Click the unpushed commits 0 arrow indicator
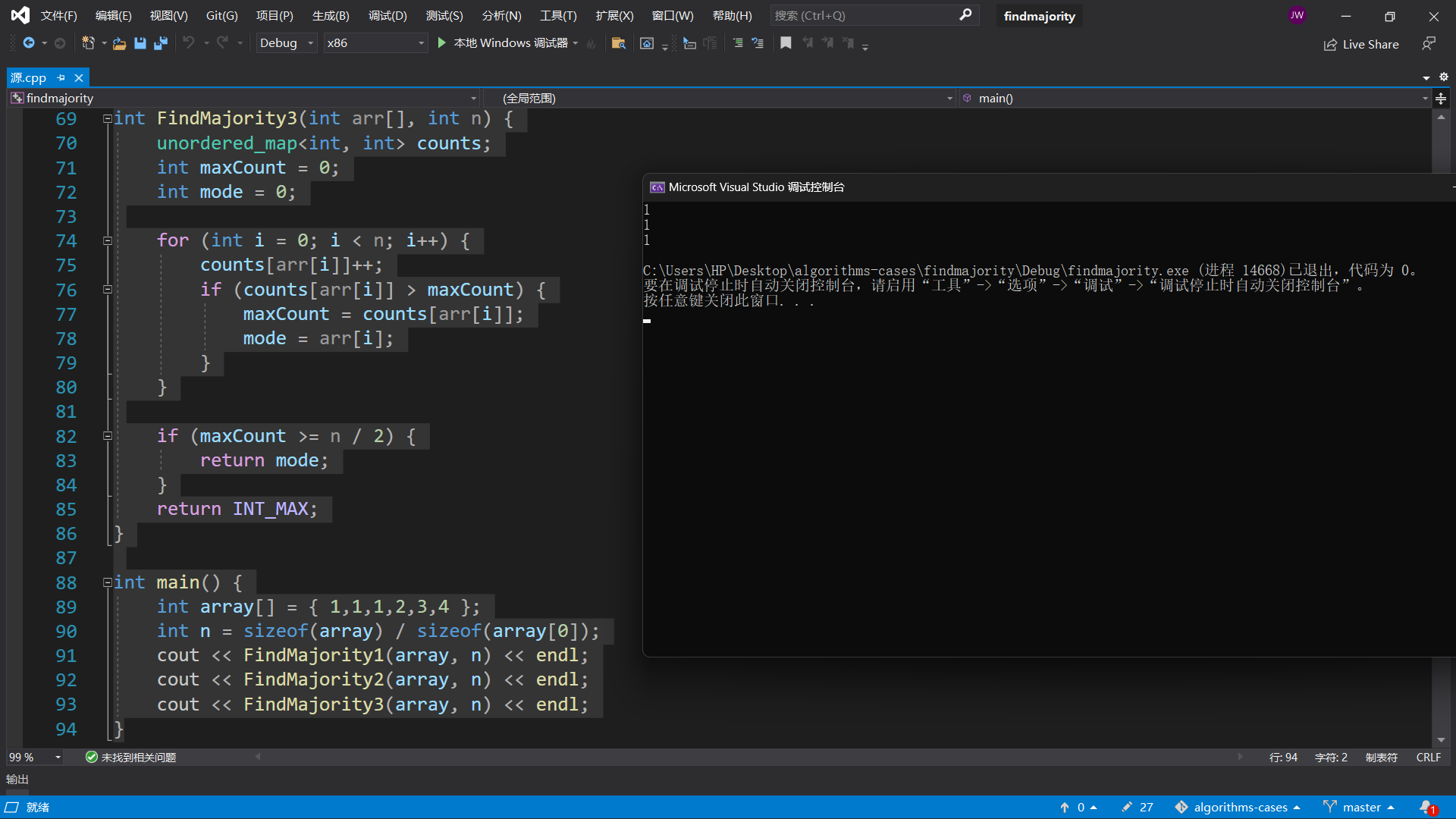 tap(1078, 808)
